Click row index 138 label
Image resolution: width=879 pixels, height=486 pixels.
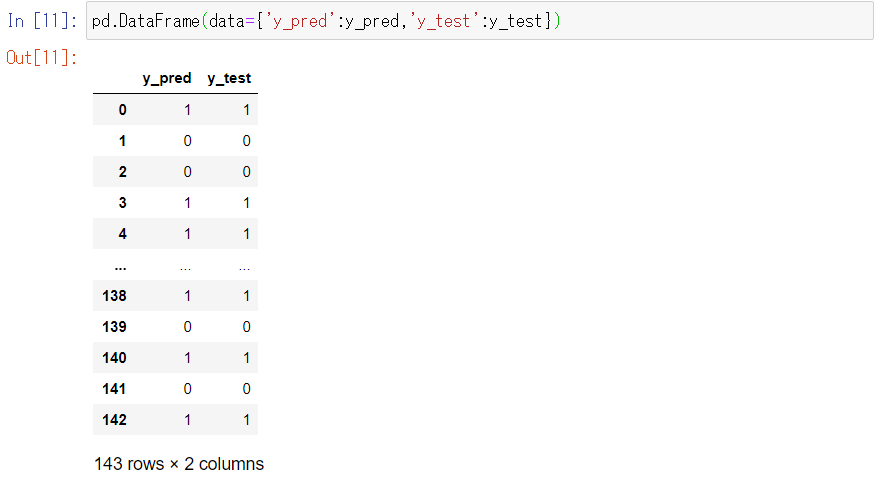coord(115,296)
